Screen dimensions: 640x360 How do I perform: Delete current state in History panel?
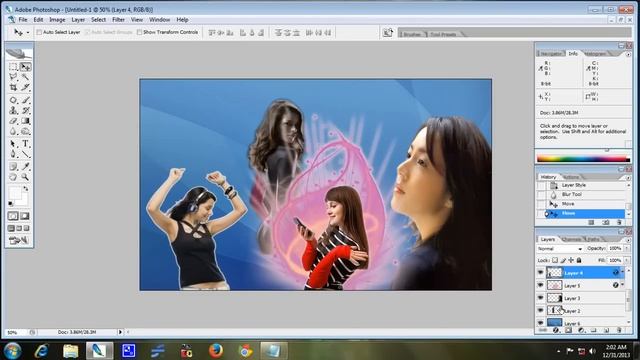click(x=619, y=222)
